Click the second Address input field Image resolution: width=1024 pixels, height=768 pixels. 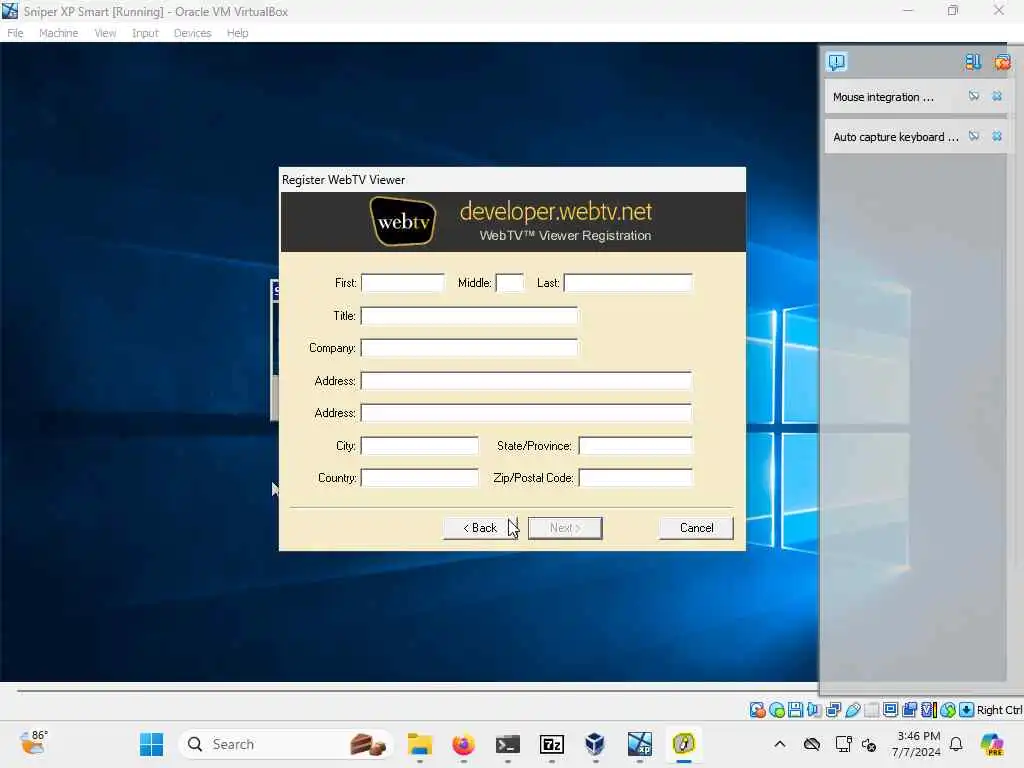[x=526, y=413]
